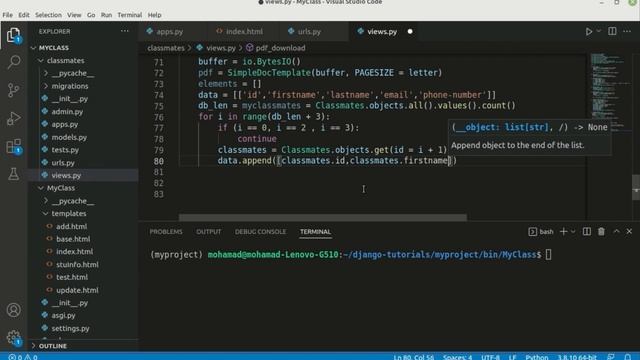Kill terminal with trash icon
The image size is (640, 360).
point(601,231)
